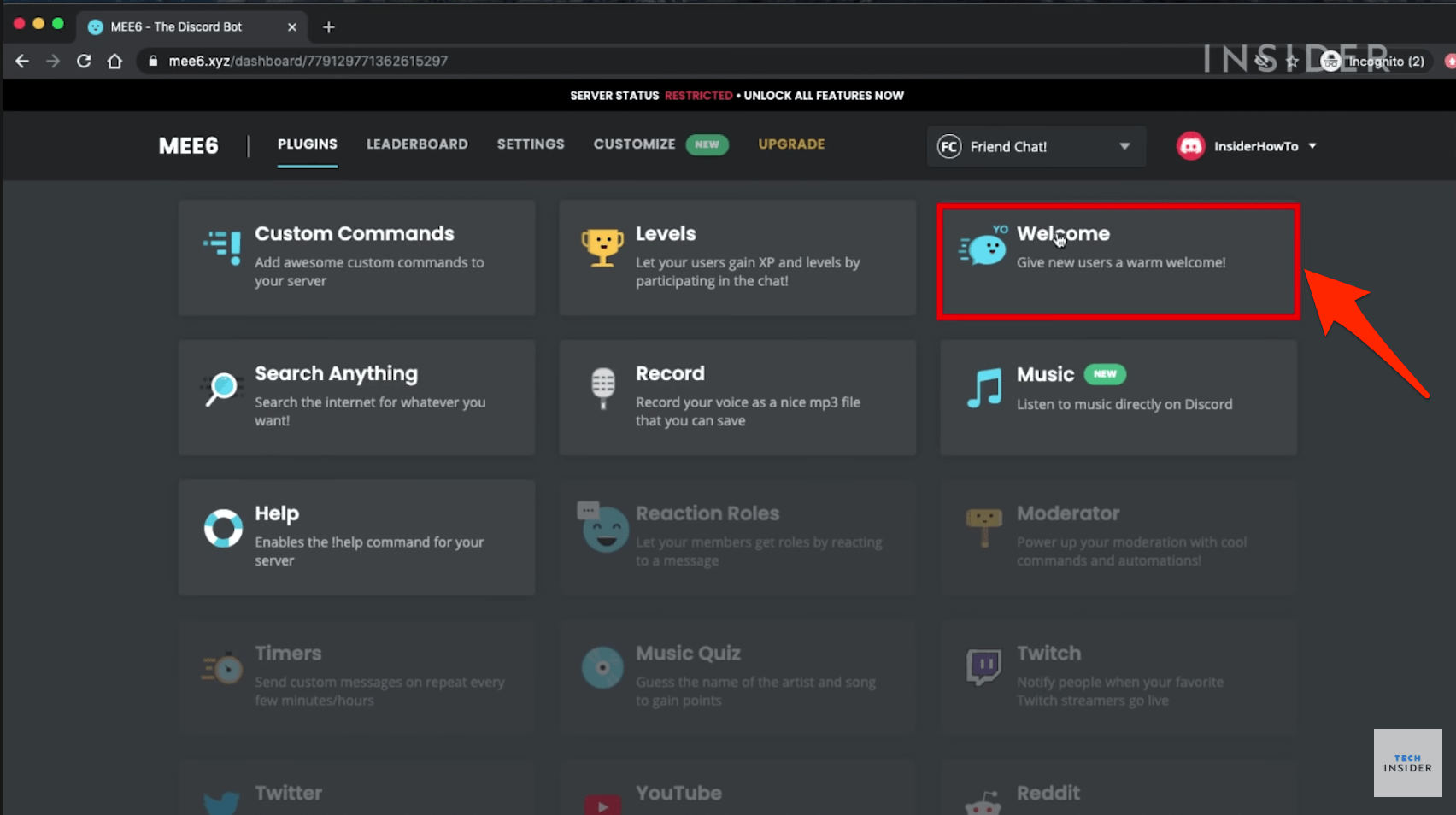1456x815 pixels.
Task: Click the Levels trophy icon
Action: pyautogui.click(x=602, y=247)
